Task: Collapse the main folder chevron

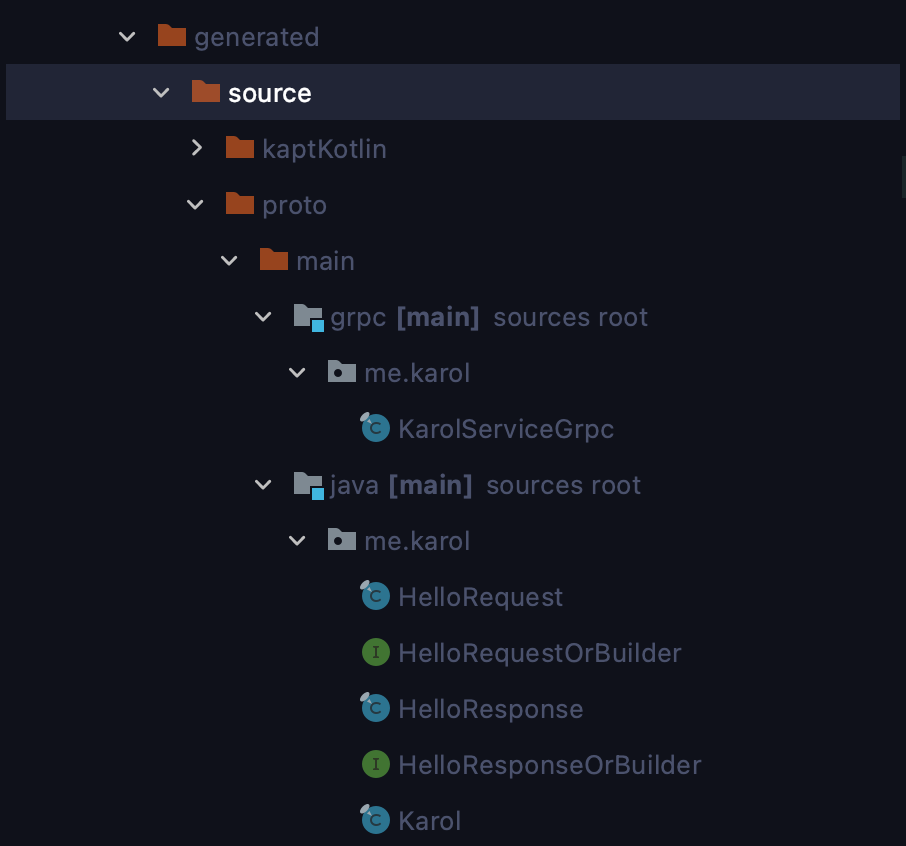Action: (x=229, y=261)
